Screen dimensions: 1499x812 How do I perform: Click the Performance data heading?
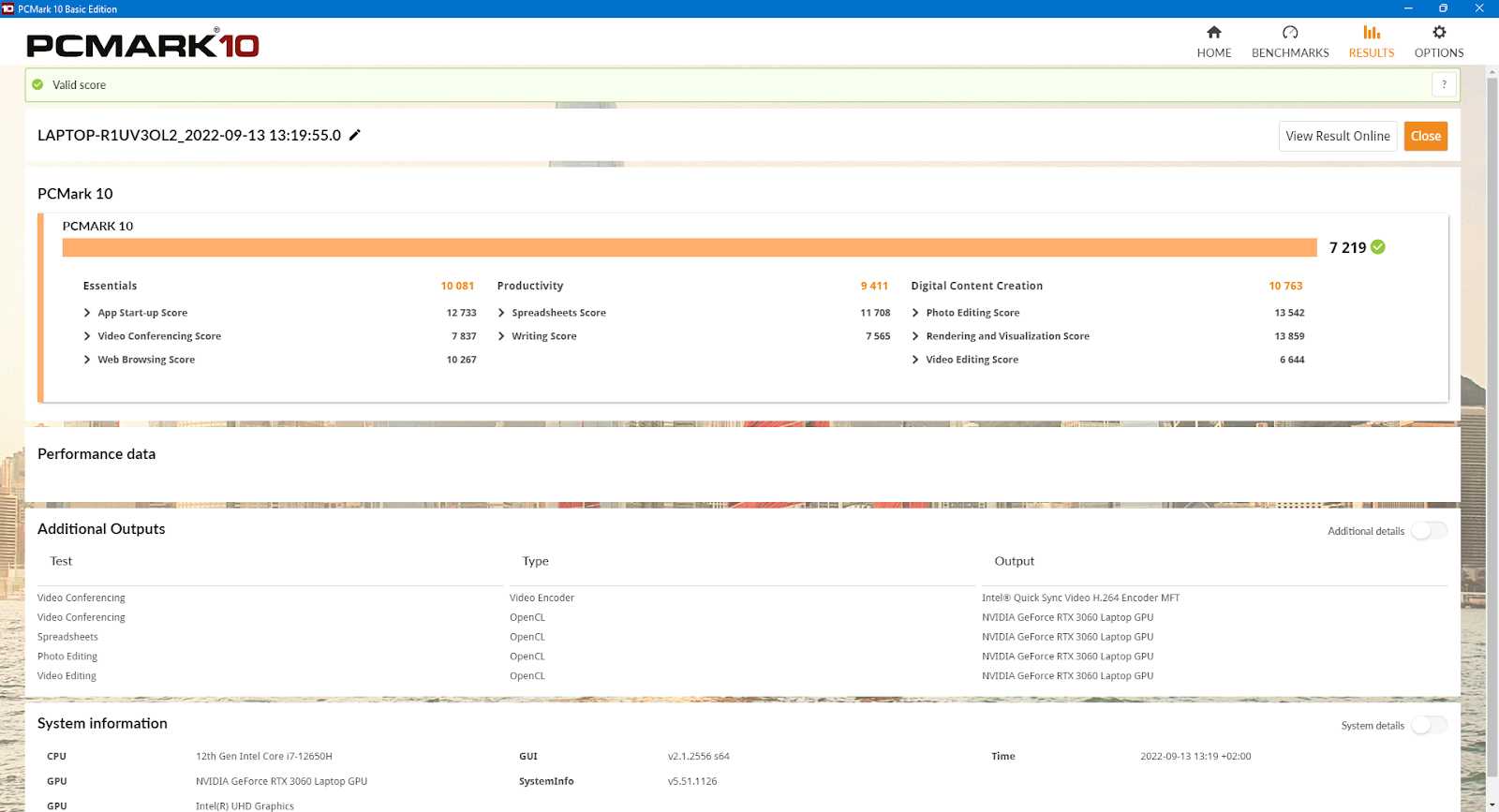(96, 454)
